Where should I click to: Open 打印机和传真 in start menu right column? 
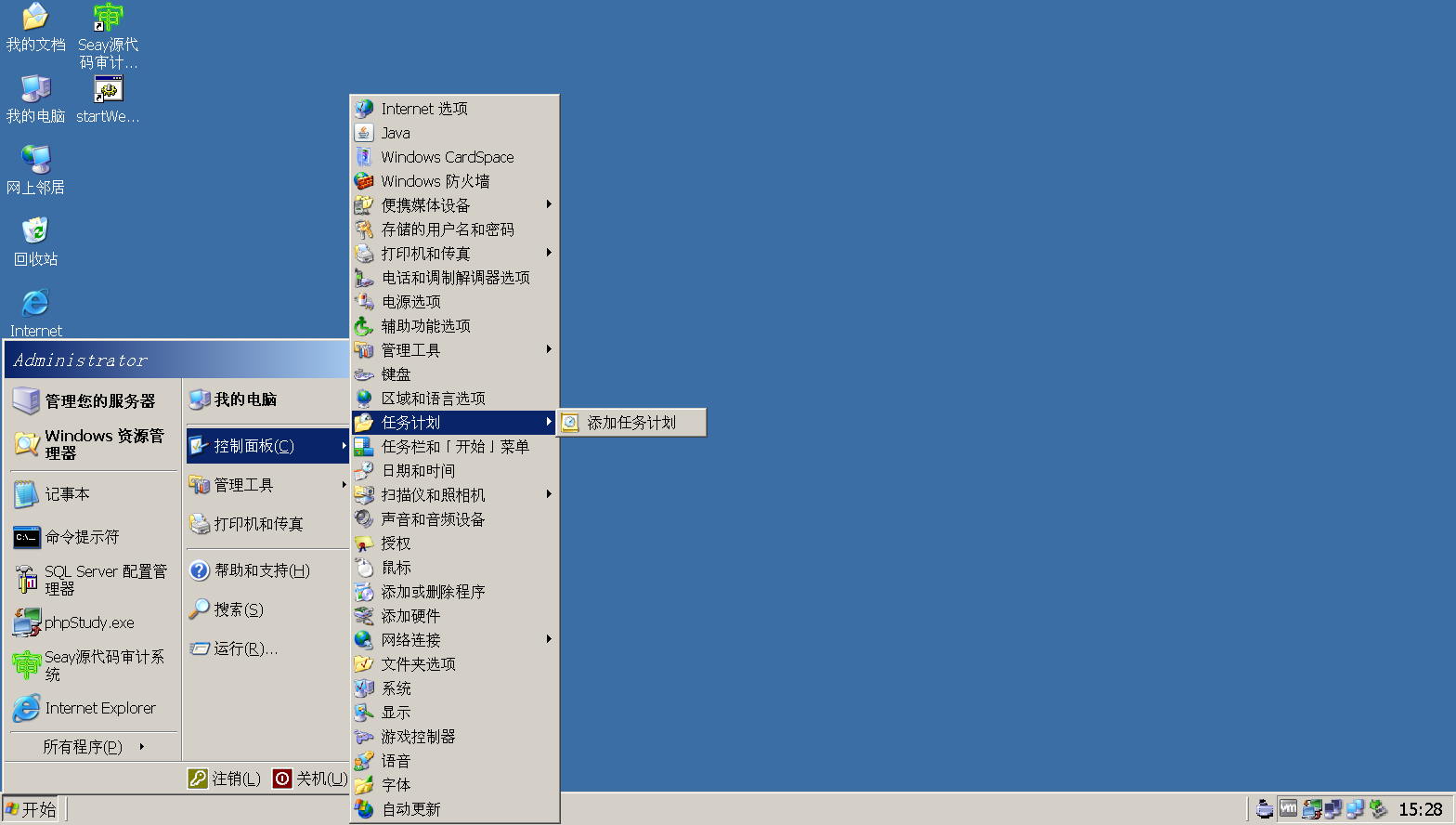(267, 524)
